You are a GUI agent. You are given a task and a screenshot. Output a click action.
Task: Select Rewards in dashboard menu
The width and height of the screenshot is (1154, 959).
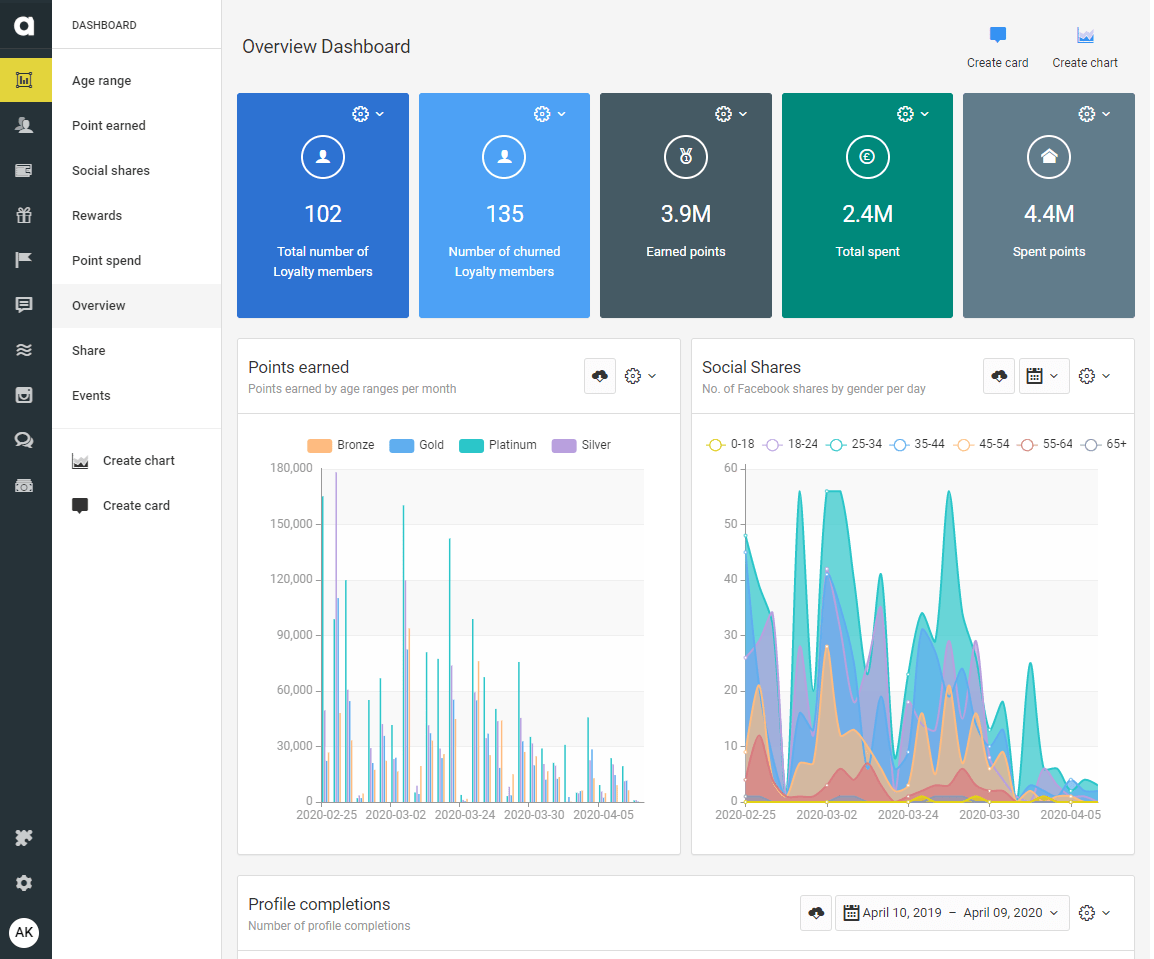pyautogui.click(x=137, y=215)
